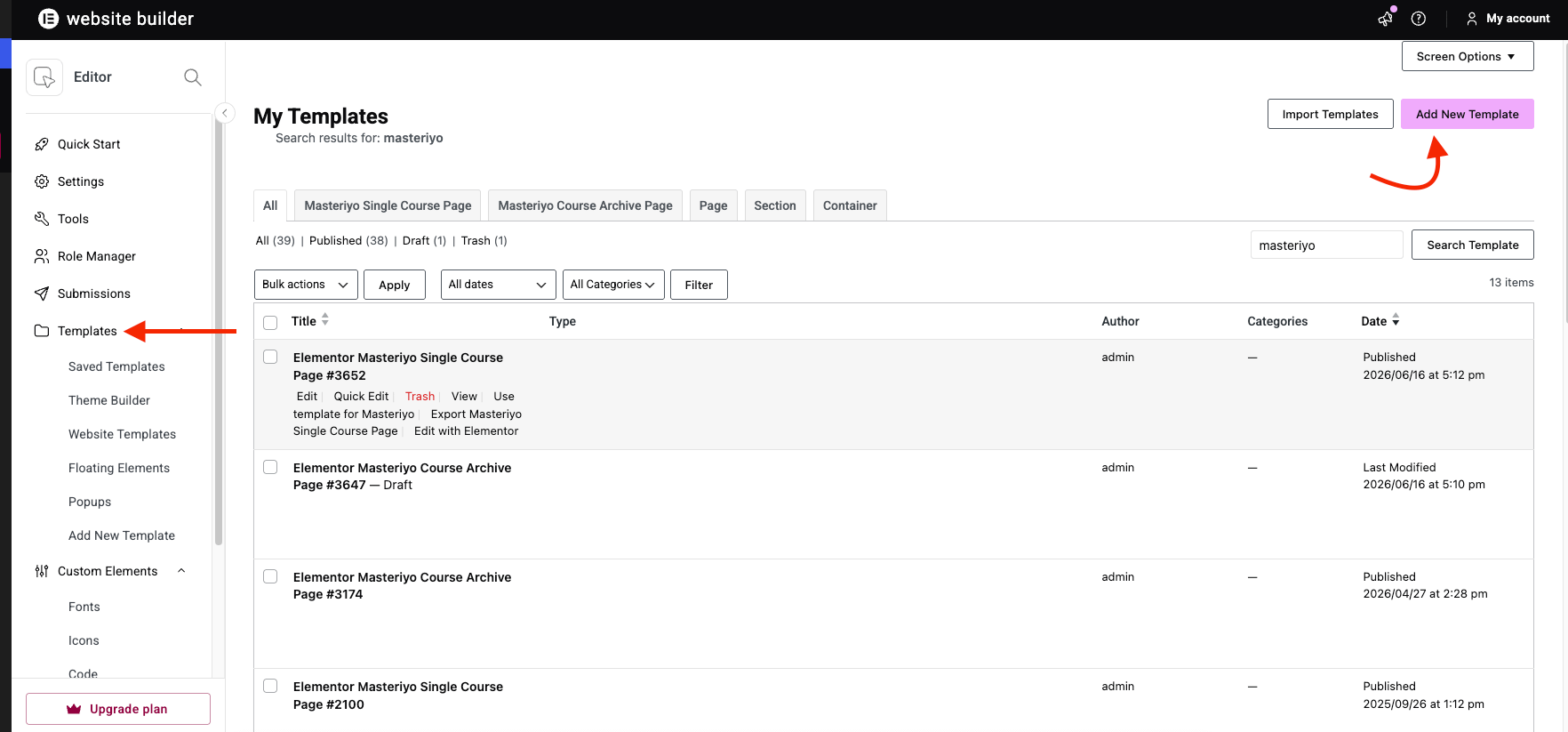Click the search field containing masteriyo
Image resolution: width=1568 pixels, height=732 pixels.
[x=1326, y=245]
